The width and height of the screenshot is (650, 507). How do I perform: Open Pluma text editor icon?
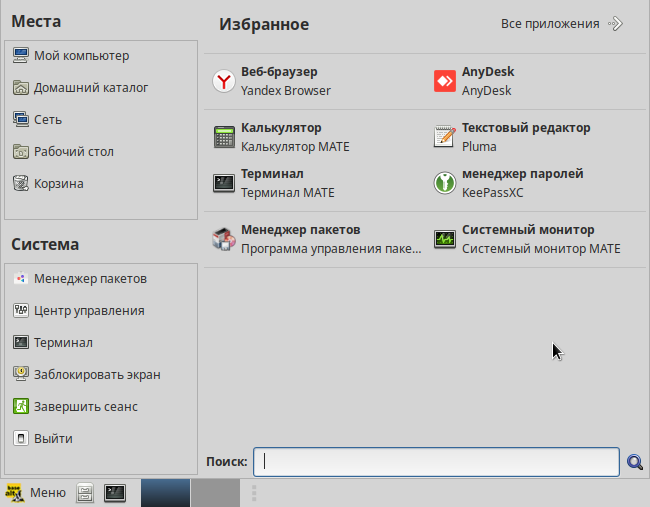pyautogui.click(x=445, y=136)
